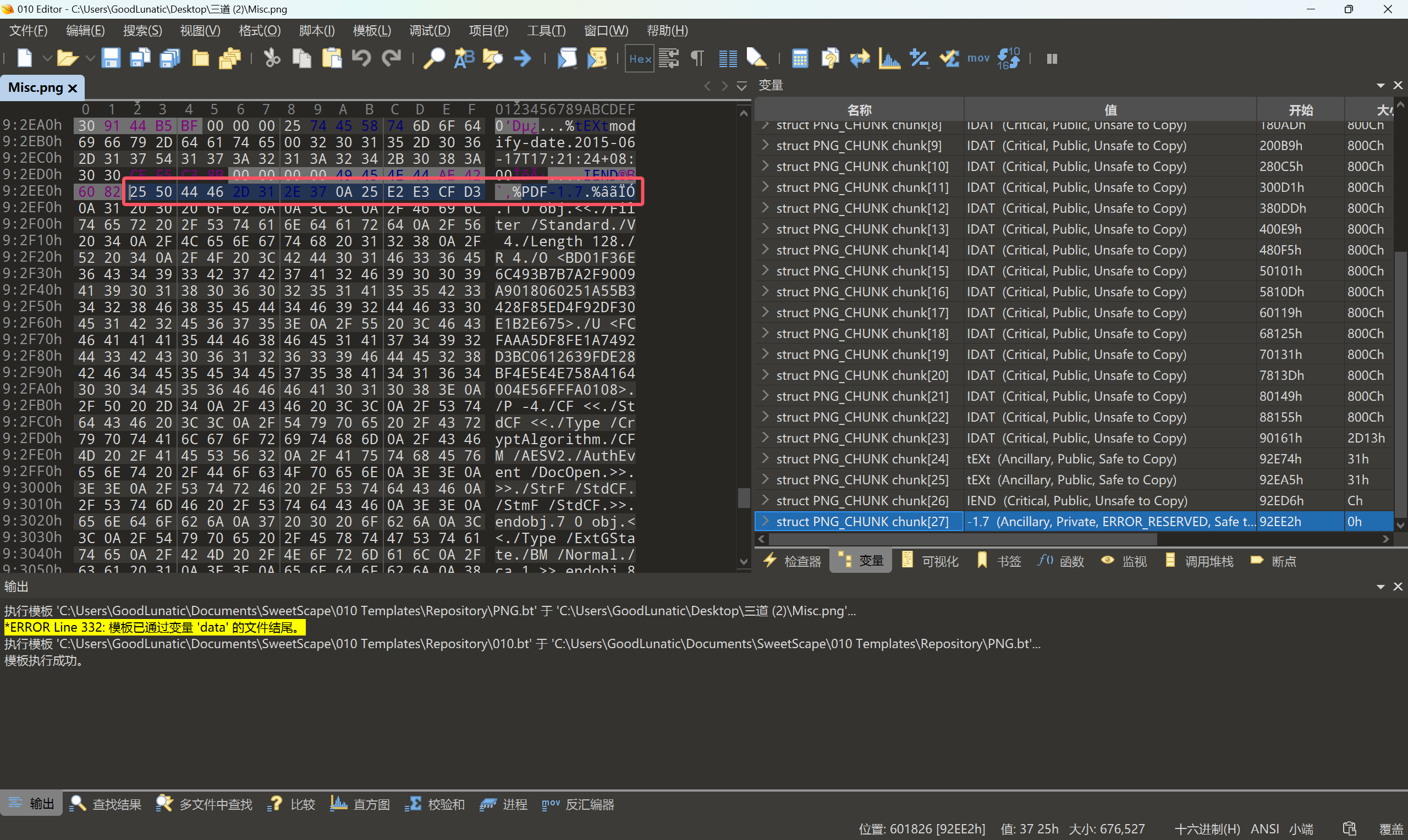
Task: Open the Find magnifier tool
Action: click(x=435, y=58)
